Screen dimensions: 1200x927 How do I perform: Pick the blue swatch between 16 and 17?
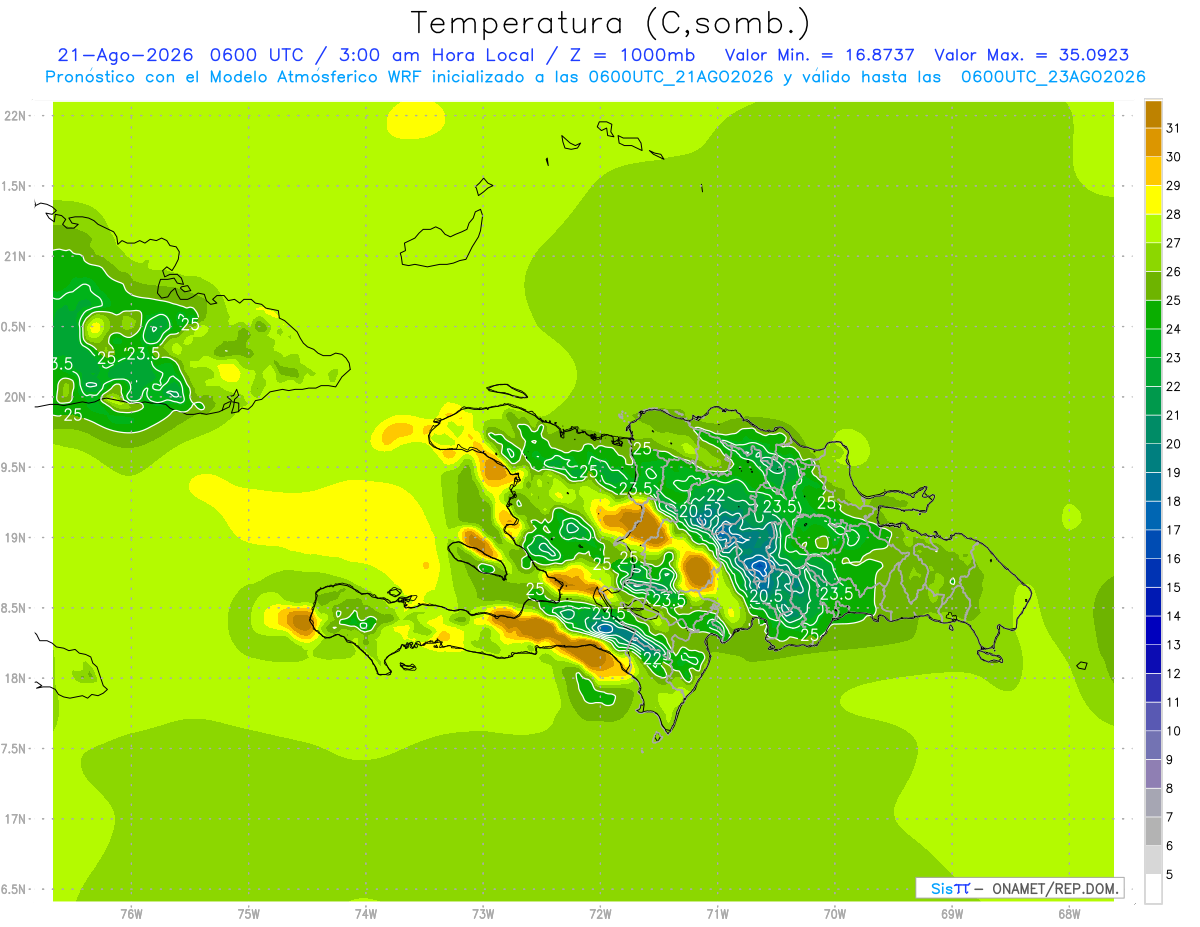pyautogui.click(x=1153, y=544)
